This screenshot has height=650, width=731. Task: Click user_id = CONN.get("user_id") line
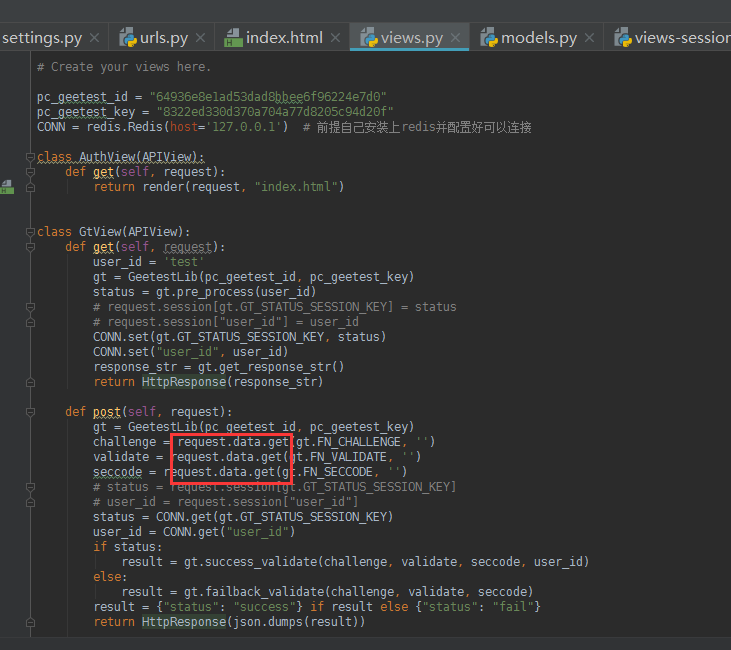pyautogui.click(x=194, y=532)
